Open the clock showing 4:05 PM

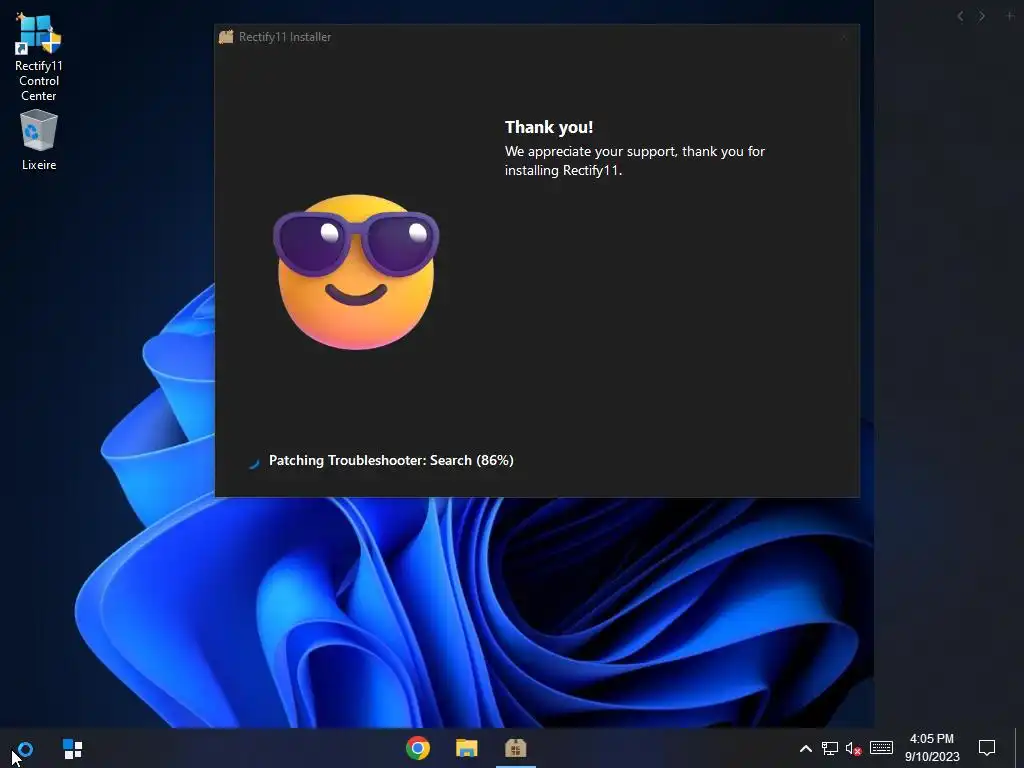point(932,748)
